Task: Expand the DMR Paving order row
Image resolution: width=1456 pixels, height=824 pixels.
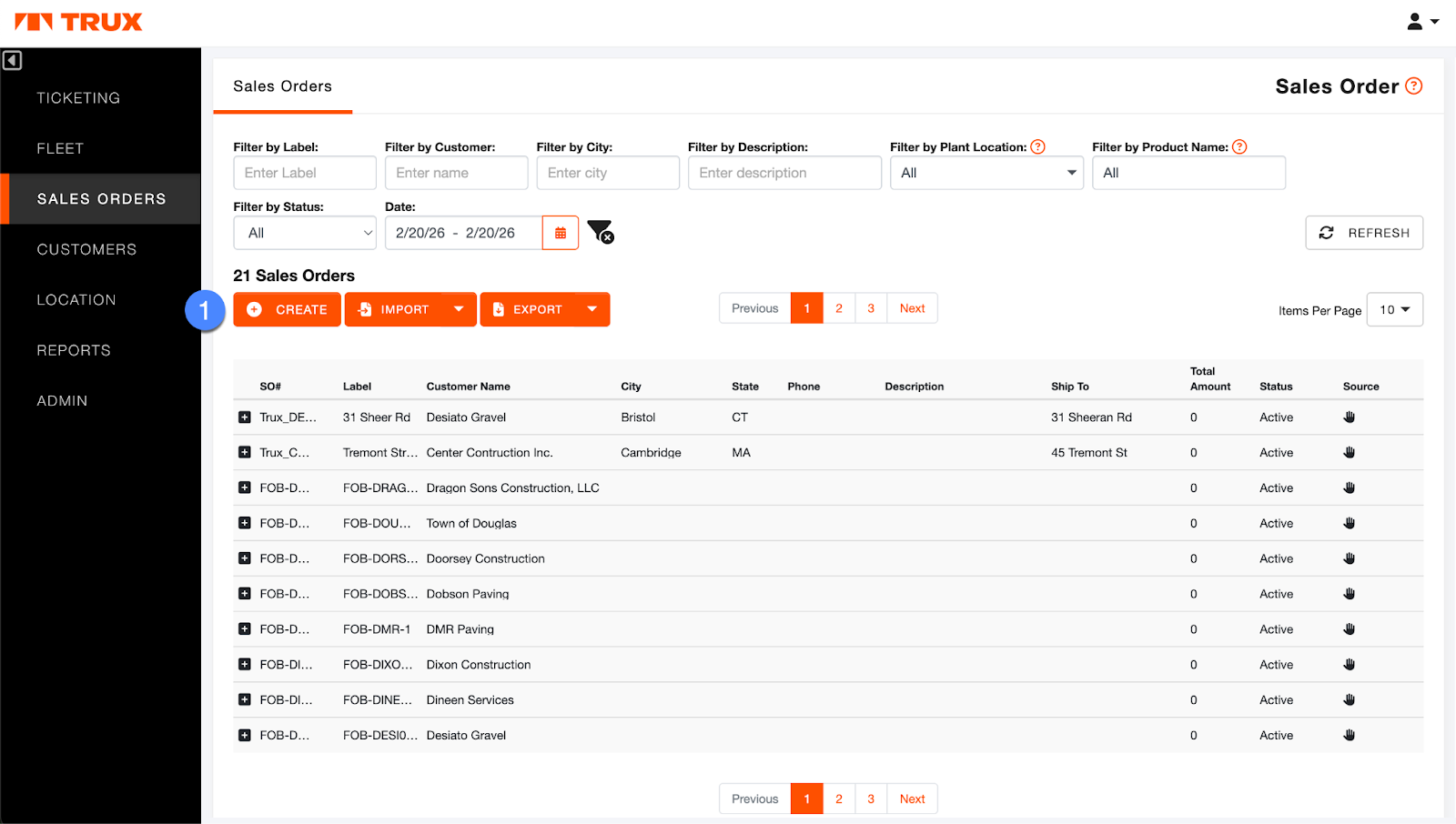Action: 245,629
